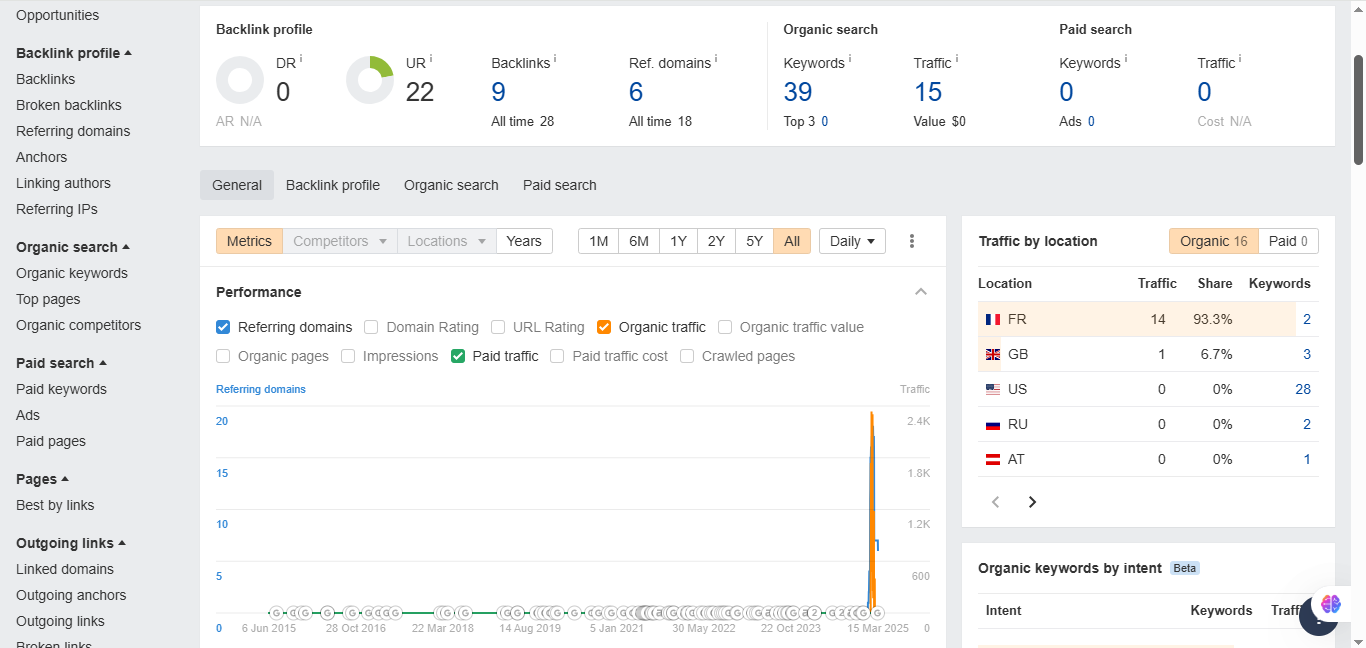The image size is (1366, 648).
Task: Open Organic keywords in sidebar
Action: coord(72,273)
